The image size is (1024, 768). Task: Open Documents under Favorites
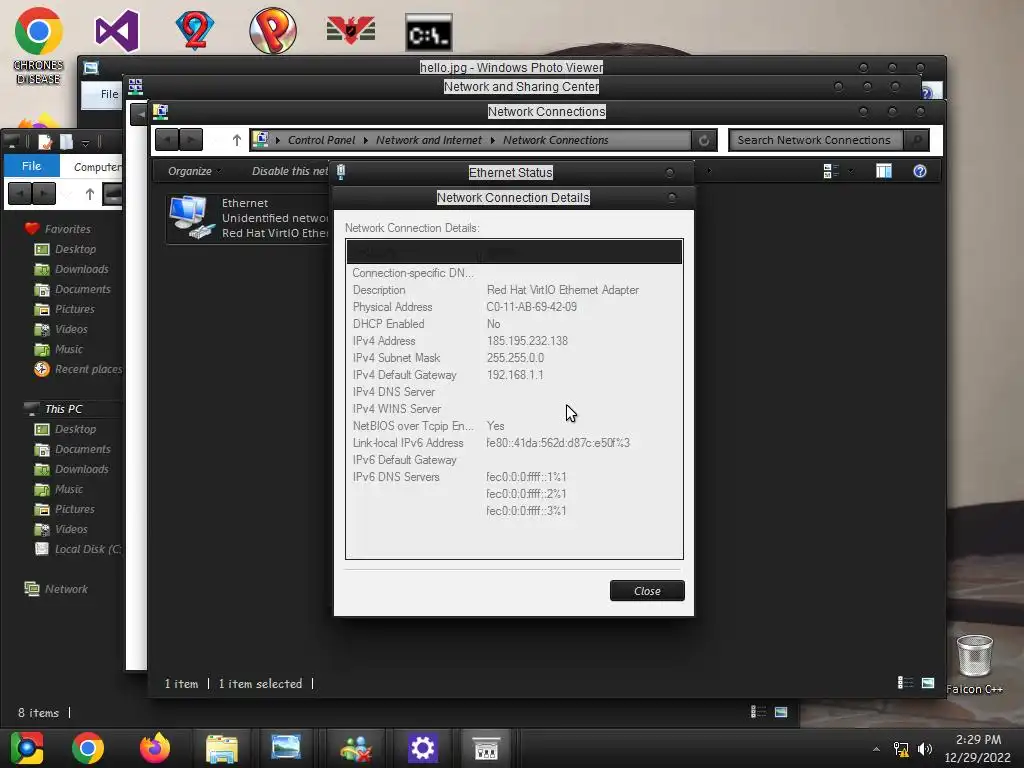tap(82, 289)
